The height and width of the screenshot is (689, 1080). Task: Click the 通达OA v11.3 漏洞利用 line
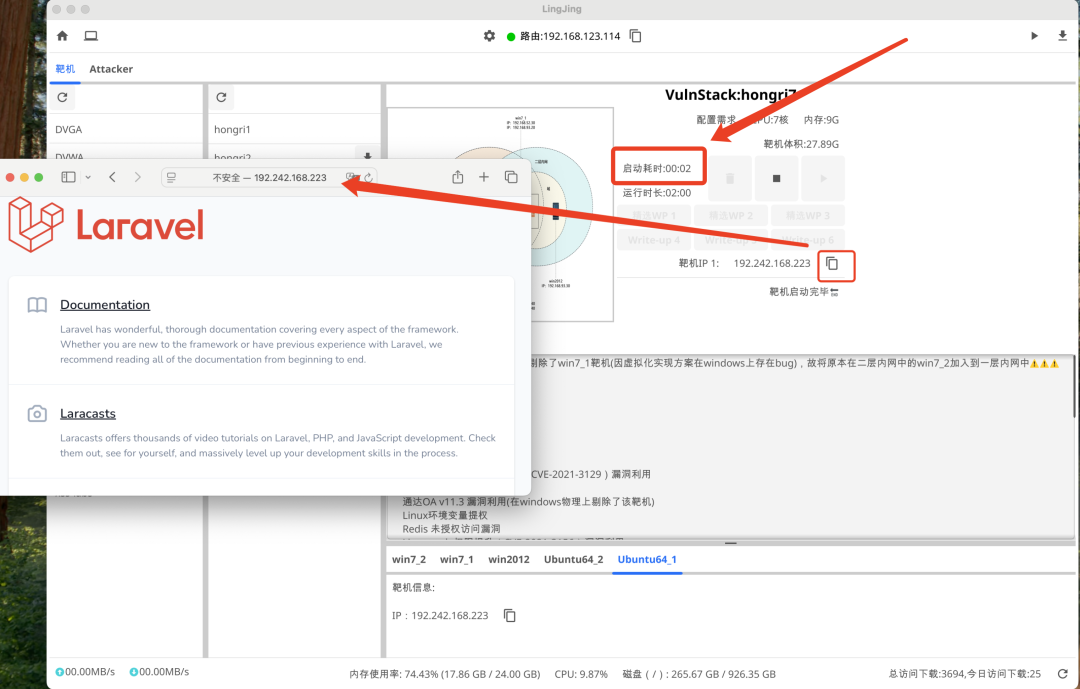[x=528, y=502]
